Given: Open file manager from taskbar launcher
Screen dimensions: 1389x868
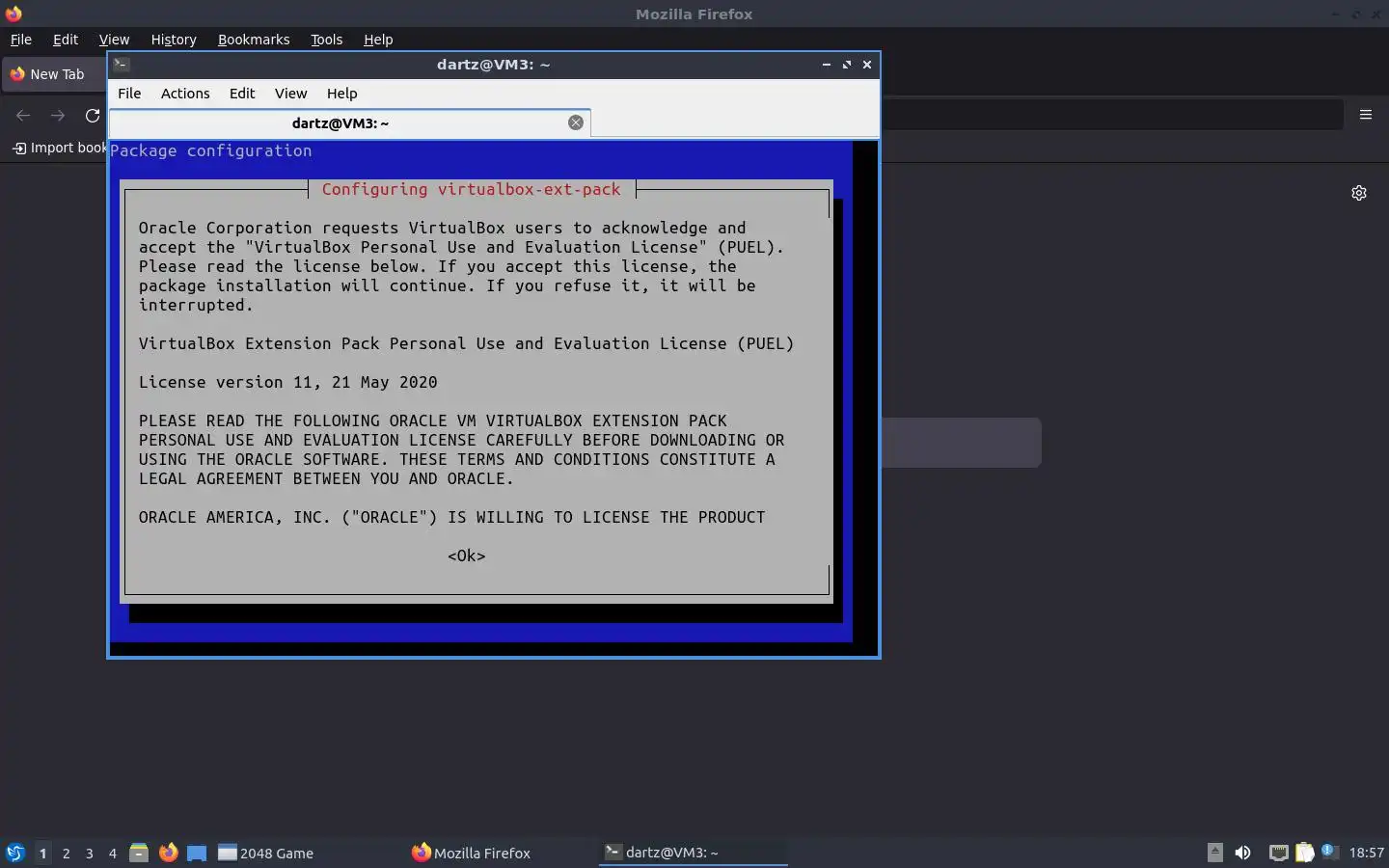Looking at the screenshot, I should click(x=139, y=853).
